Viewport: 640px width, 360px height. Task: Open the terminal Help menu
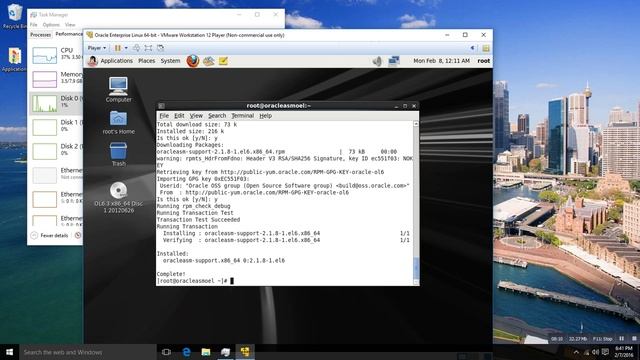coord(265,116)
